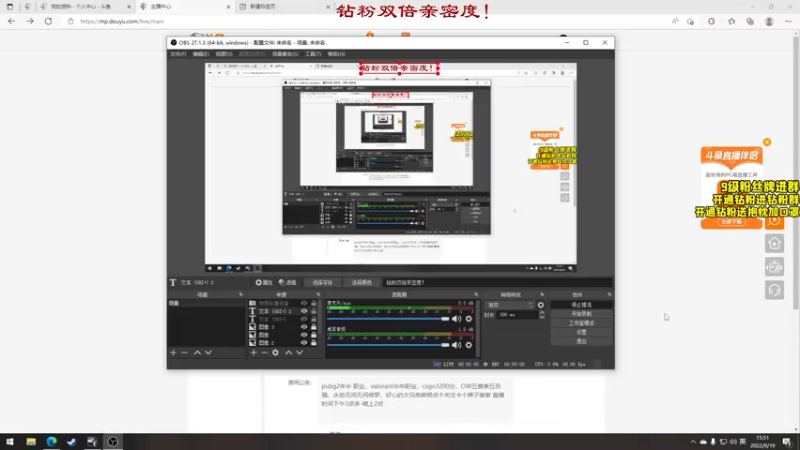Show hidden system tray icons chevron
Screen dimensions: 800x450
pyautogui.click(x=692, y=442)
